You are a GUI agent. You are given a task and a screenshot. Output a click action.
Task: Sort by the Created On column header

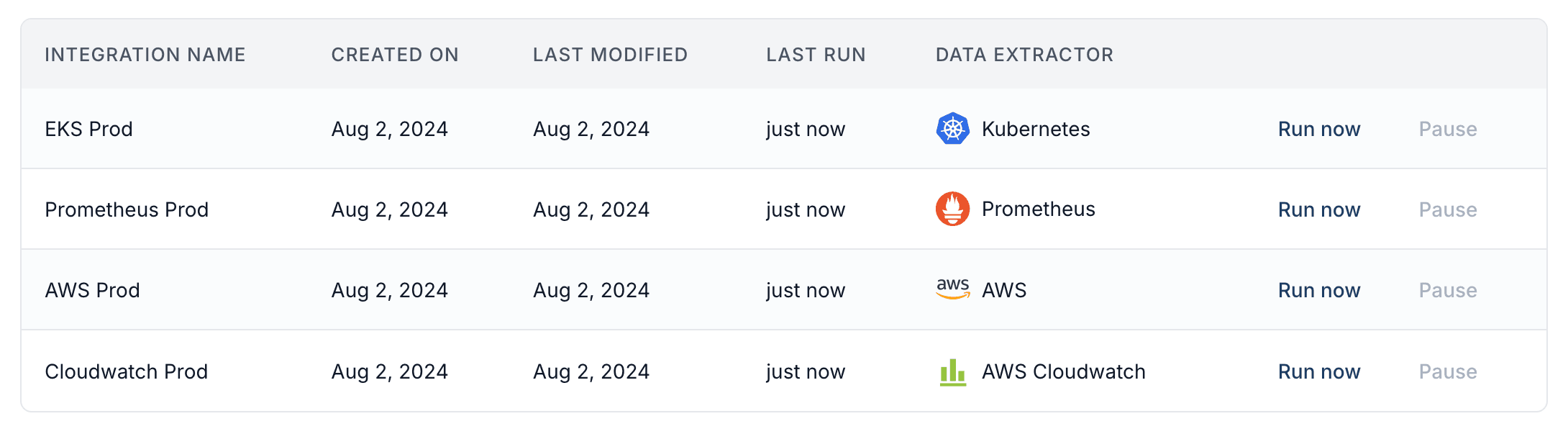click(x=395, y=55)
